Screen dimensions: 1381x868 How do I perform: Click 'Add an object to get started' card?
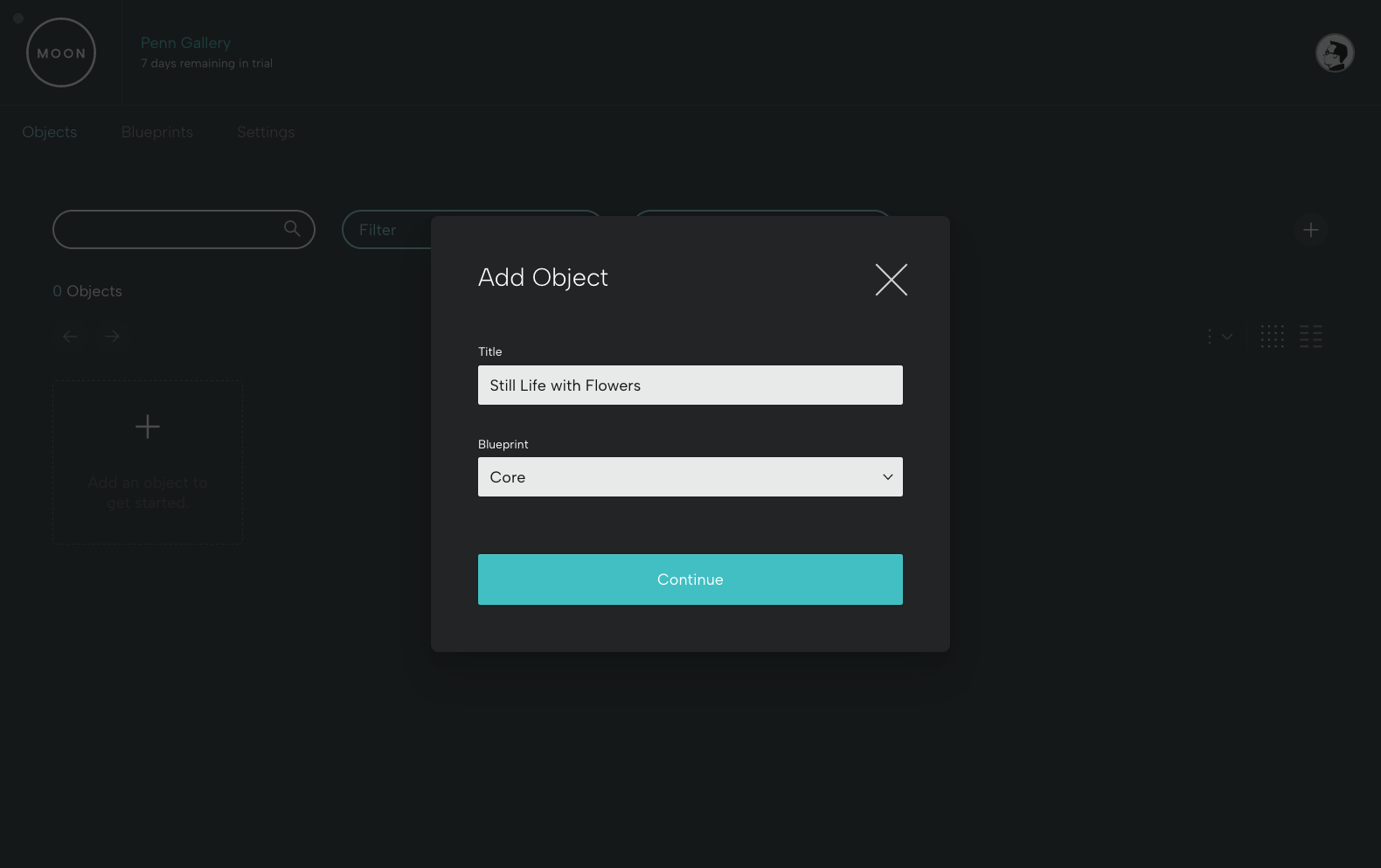[148, 462]
